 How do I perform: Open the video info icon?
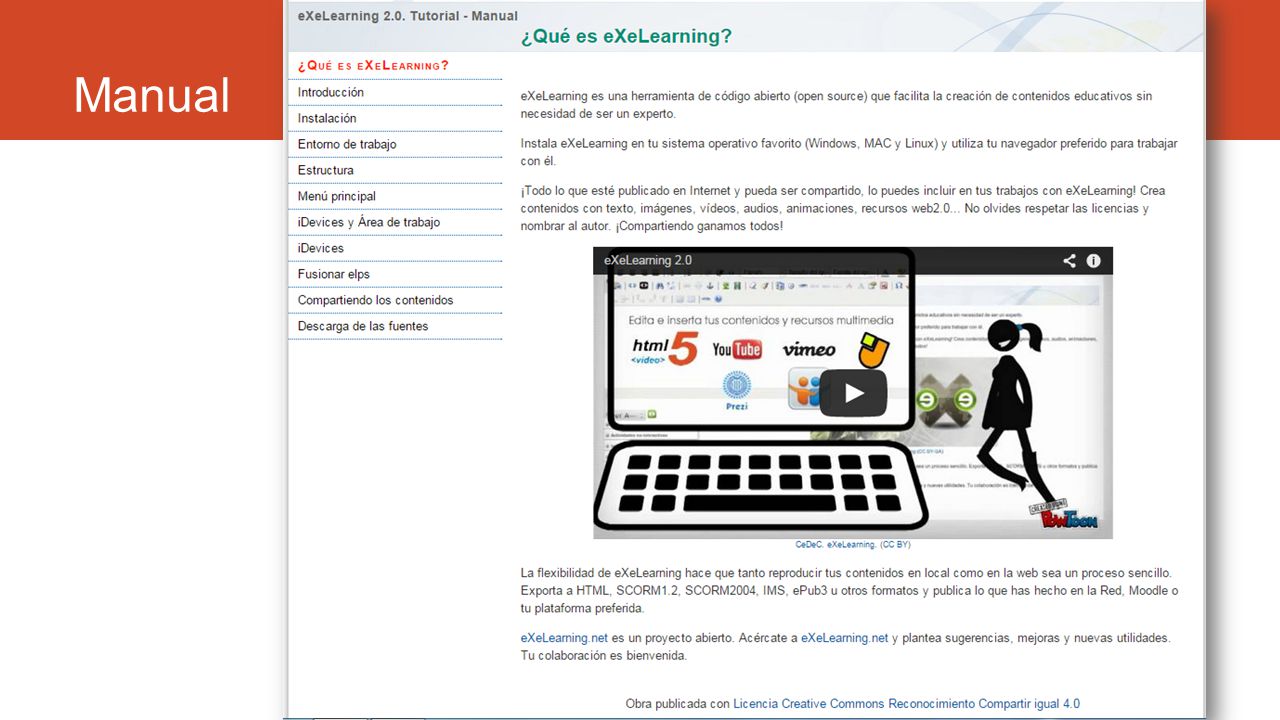coord(1094,261)
